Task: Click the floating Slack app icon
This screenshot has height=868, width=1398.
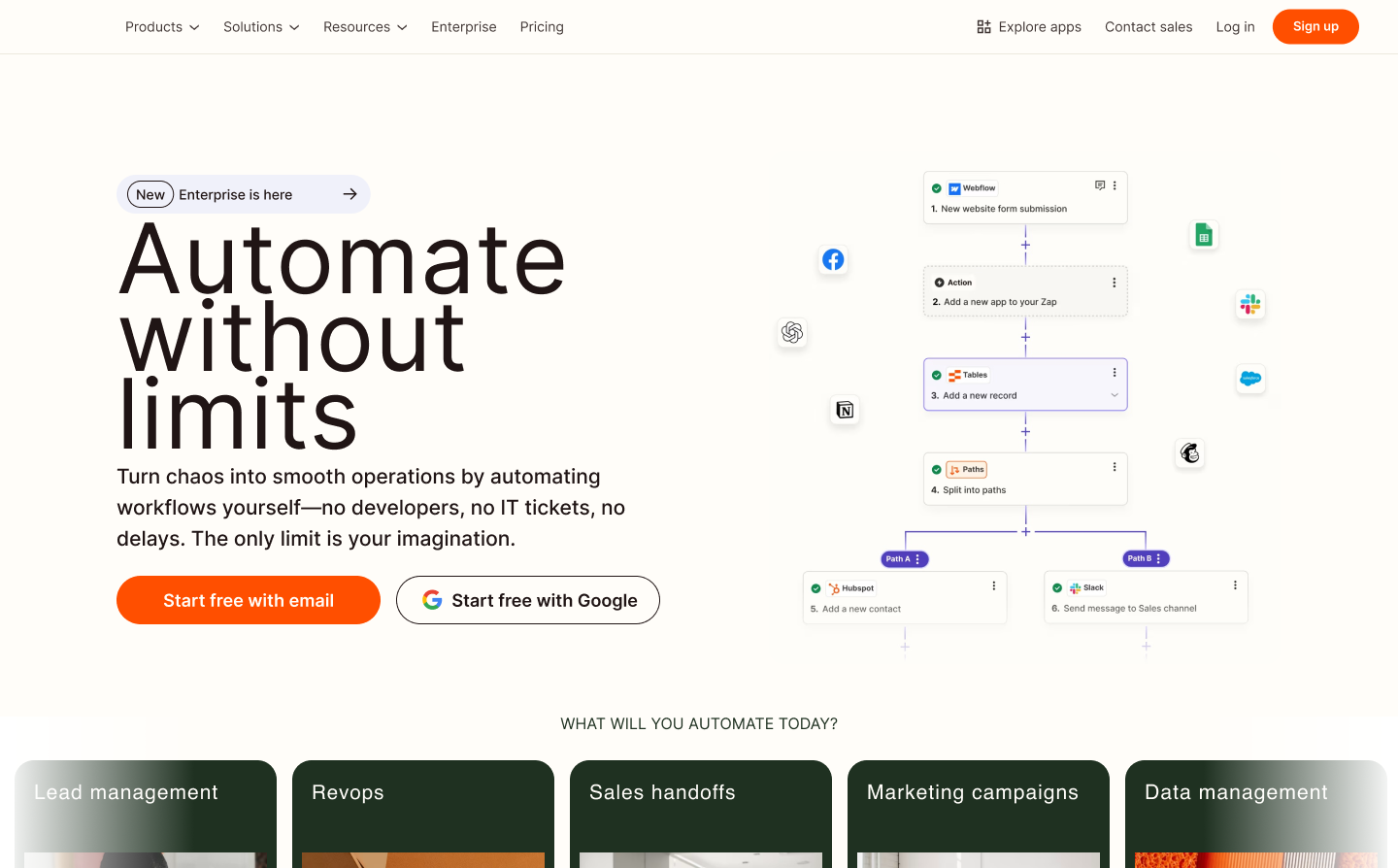Action: coord(1250,304)
